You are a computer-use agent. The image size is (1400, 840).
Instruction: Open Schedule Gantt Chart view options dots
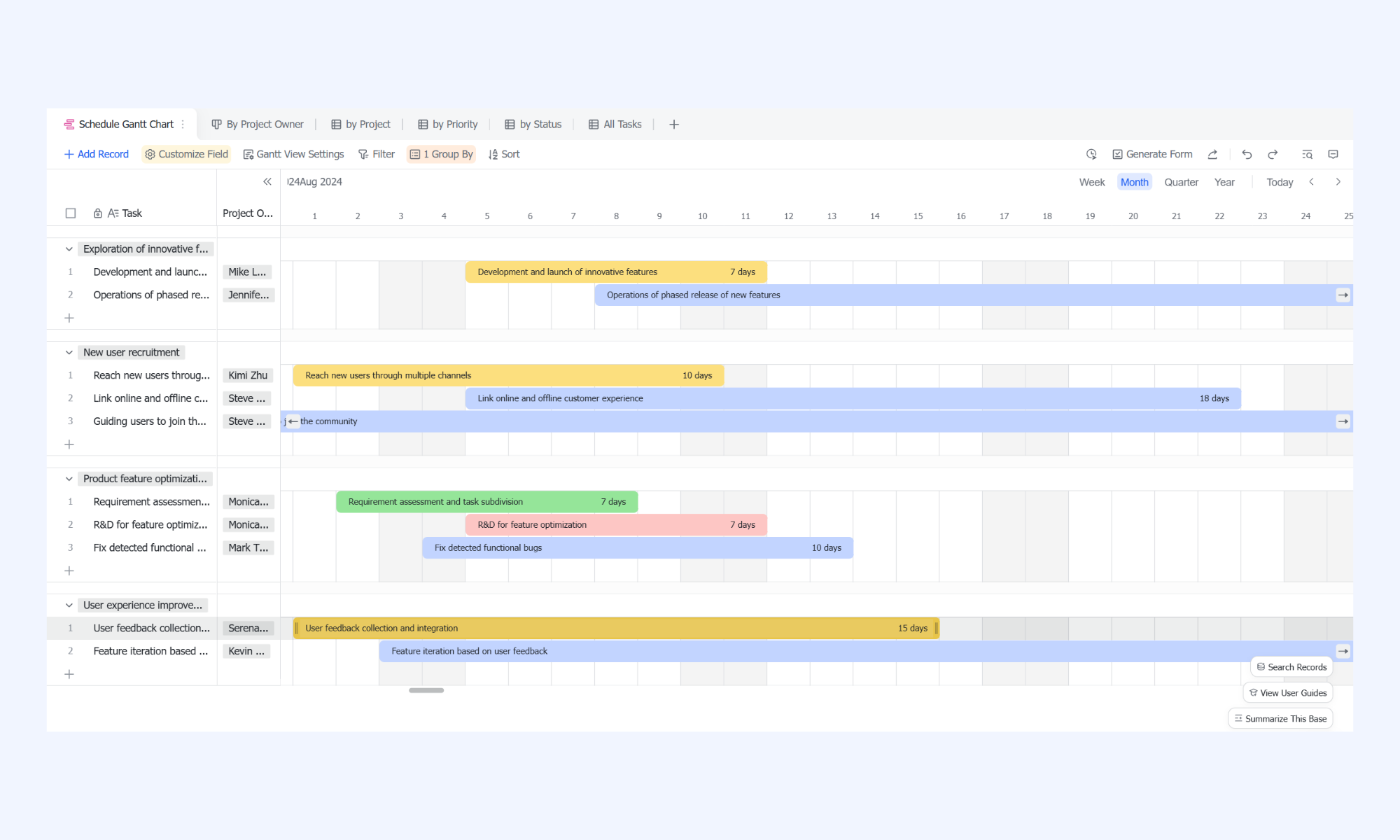pyautogui.click(x=183, y=124)
